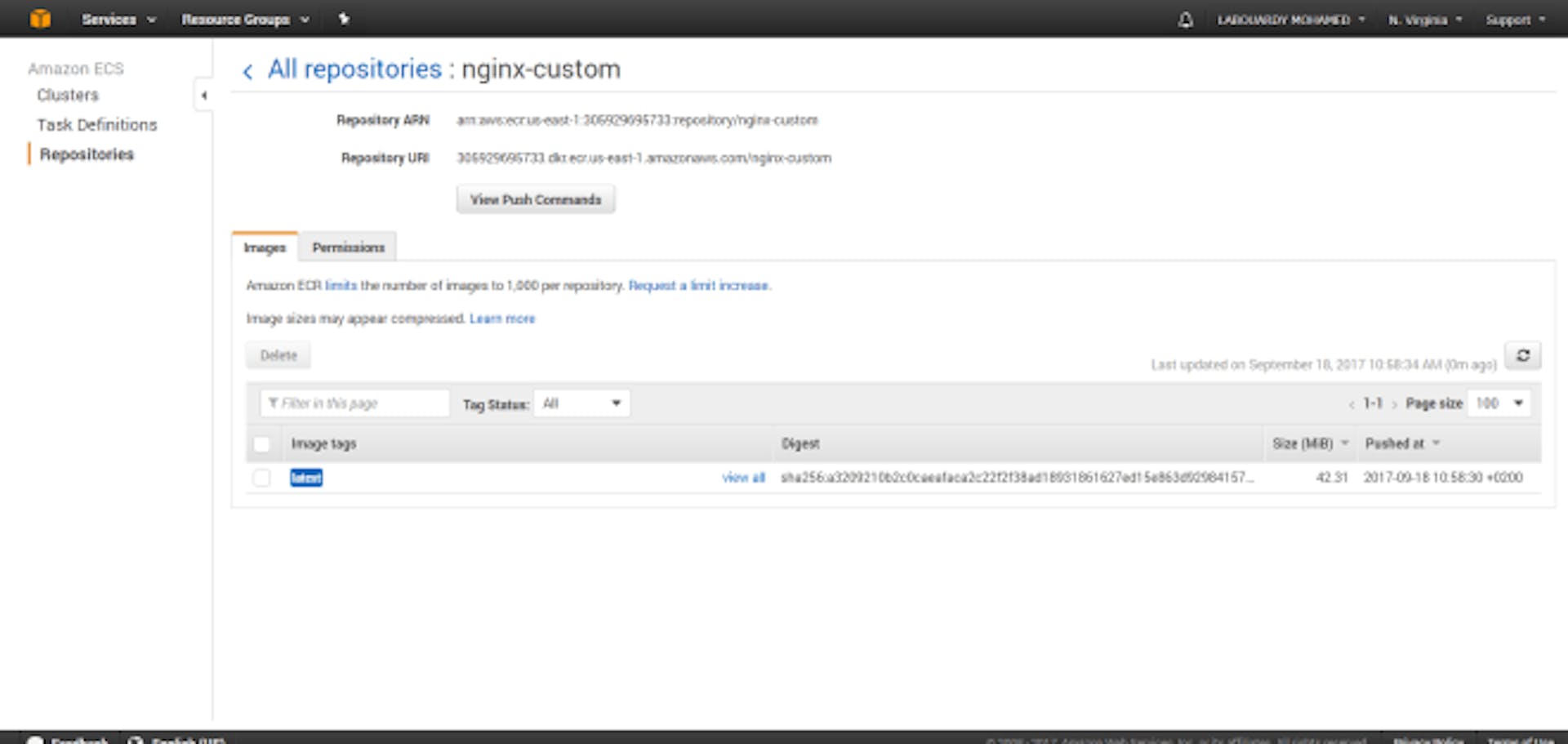Viewport: 1568px width, 744px height.
Task: Click the Request a limit increase link
Action: click(x=699, y=286)
